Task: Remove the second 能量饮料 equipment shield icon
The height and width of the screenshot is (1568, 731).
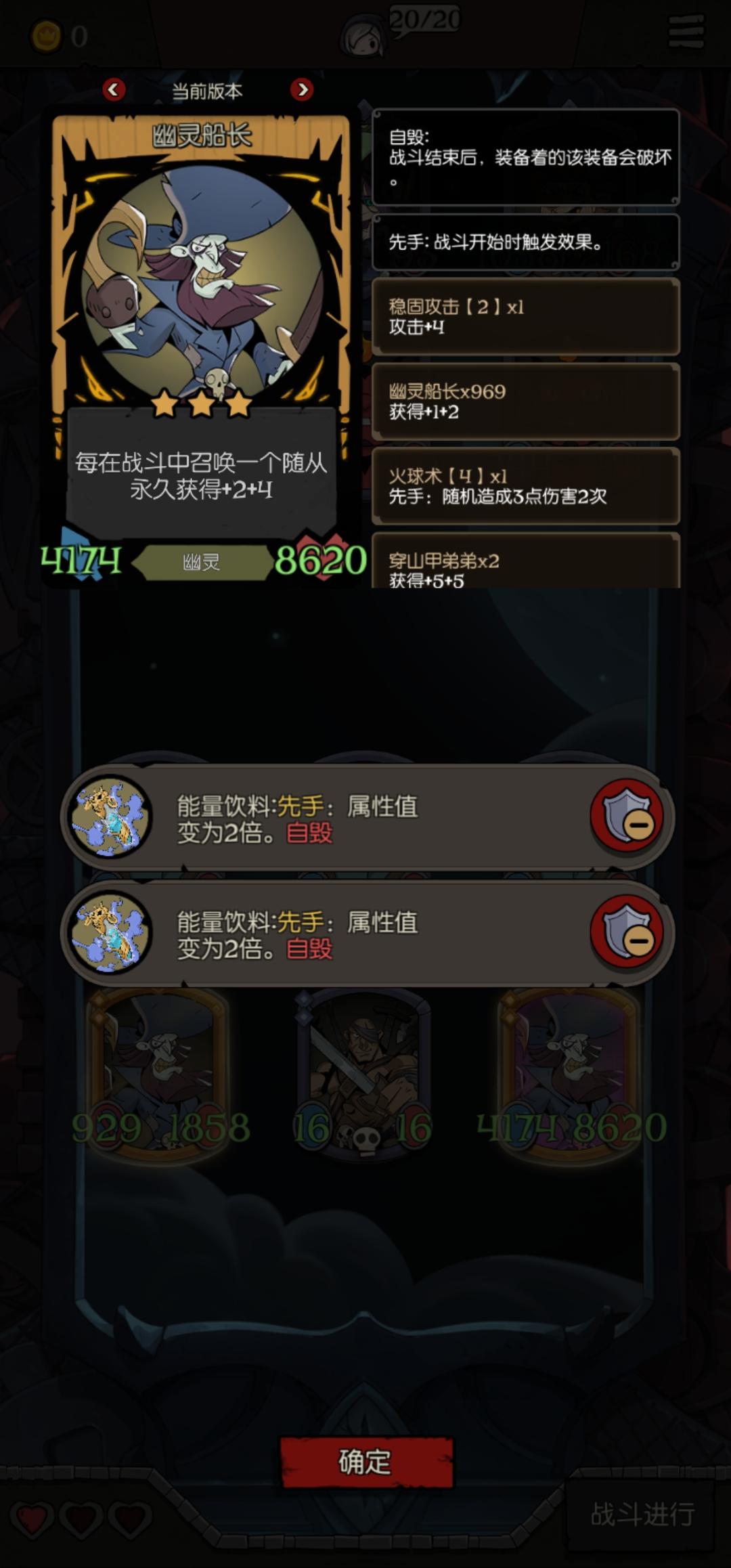Action: pos(627,932)
